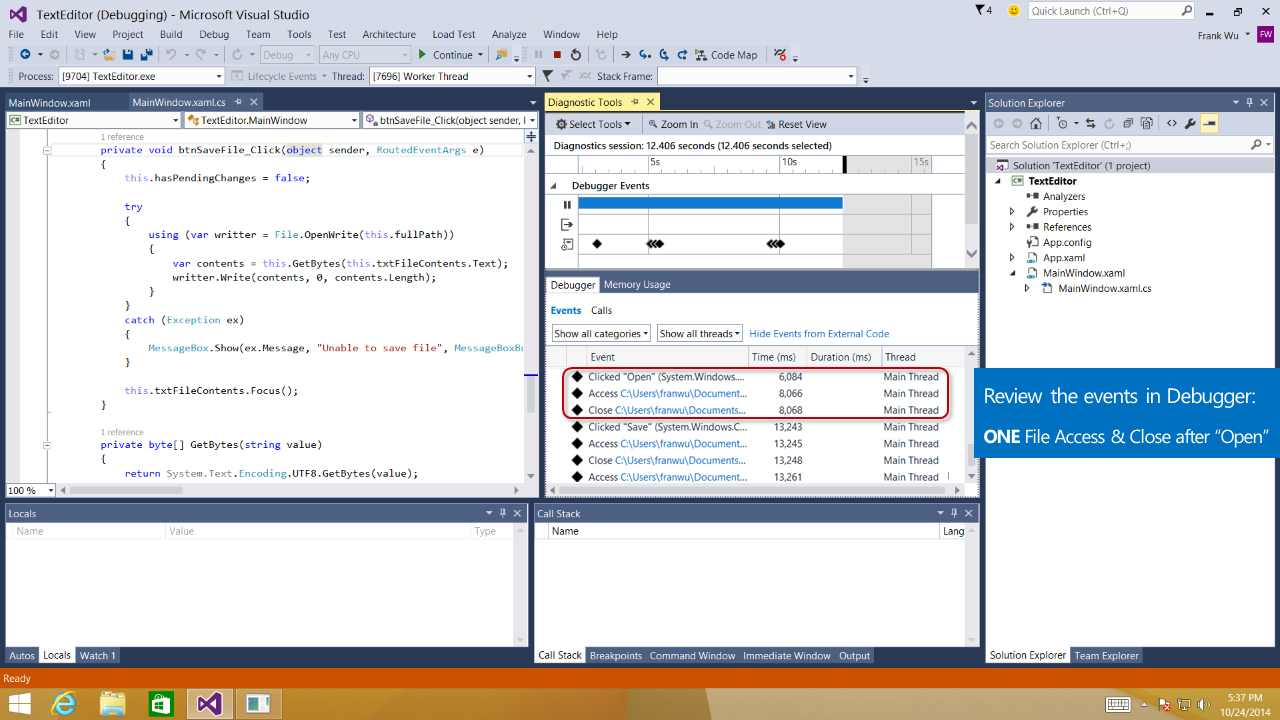
Task: Expand the App.xaml node
Action: (1012, 258)
